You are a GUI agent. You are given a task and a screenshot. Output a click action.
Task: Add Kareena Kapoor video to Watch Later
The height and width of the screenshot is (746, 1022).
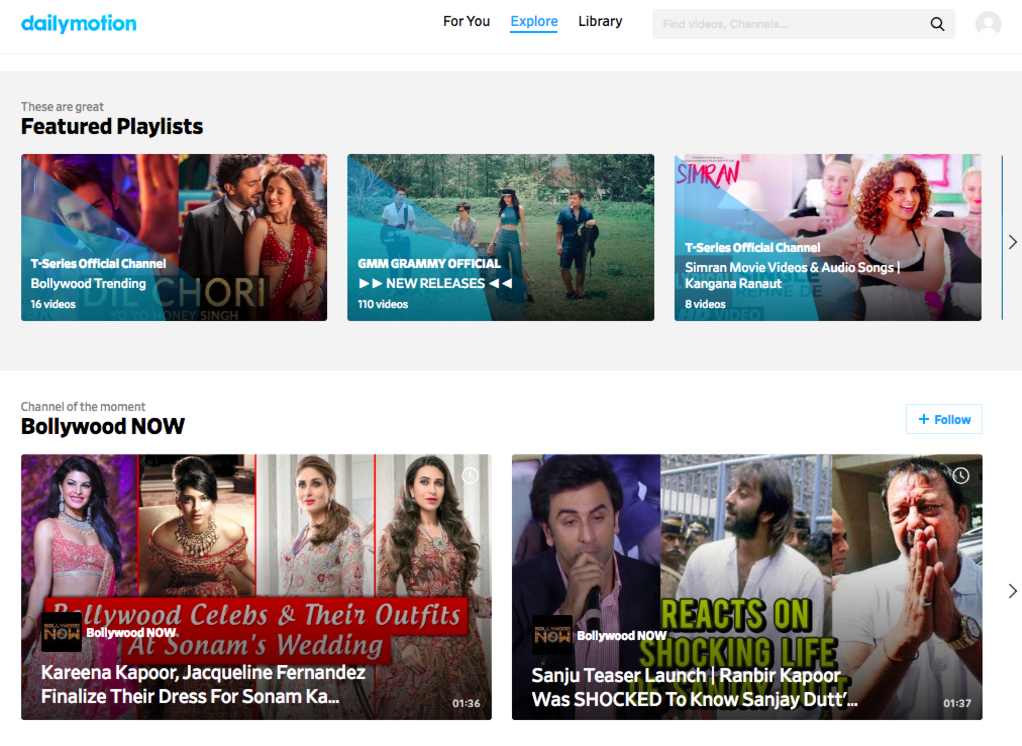[x=470, y=476]
